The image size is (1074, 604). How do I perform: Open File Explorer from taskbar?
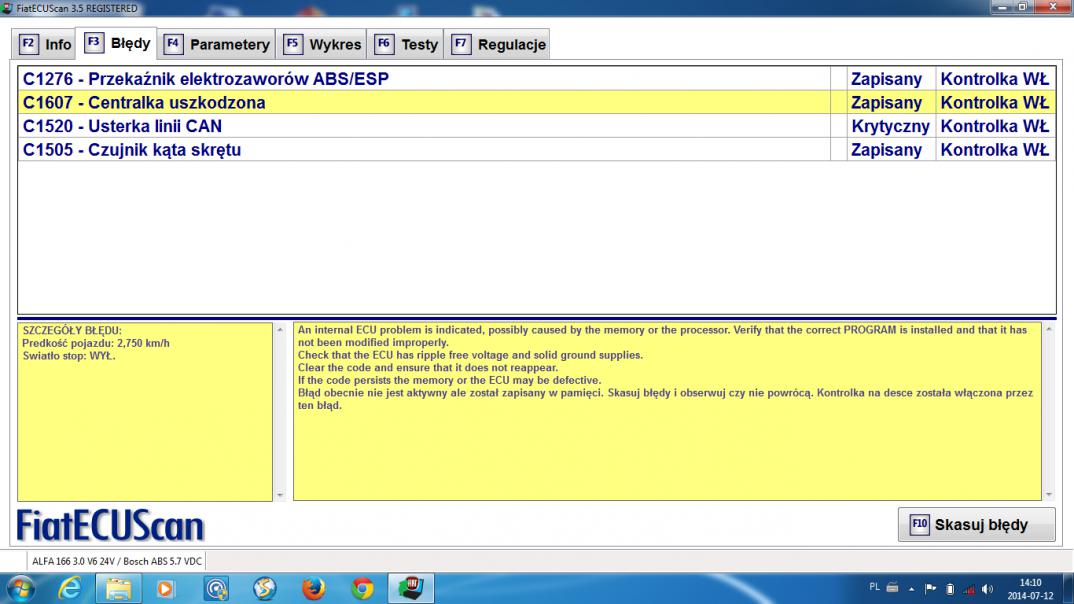118,589
